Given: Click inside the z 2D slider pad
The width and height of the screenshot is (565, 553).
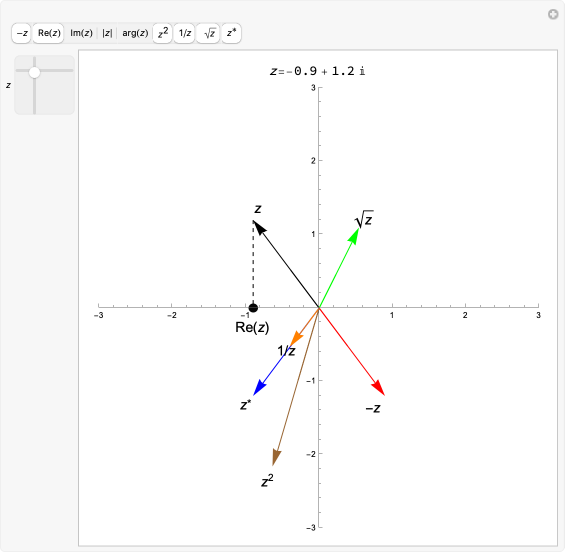Looking at the screenshot, I should (45, 85).
